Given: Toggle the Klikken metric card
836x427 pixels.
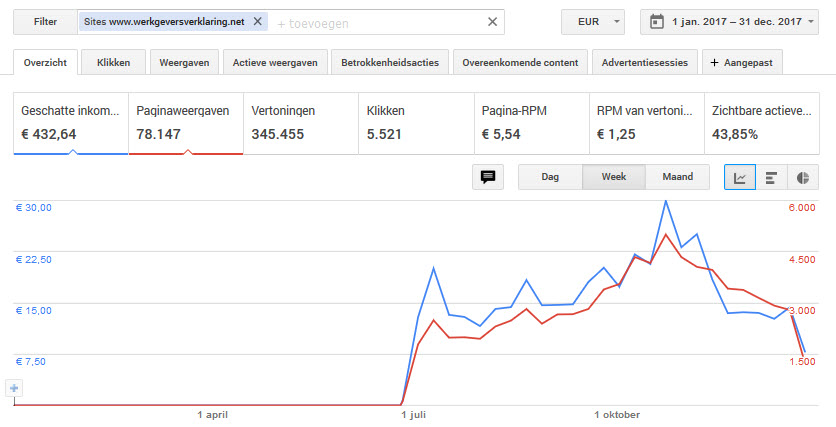Looking at the screenshot, I should tap(416, 124).
